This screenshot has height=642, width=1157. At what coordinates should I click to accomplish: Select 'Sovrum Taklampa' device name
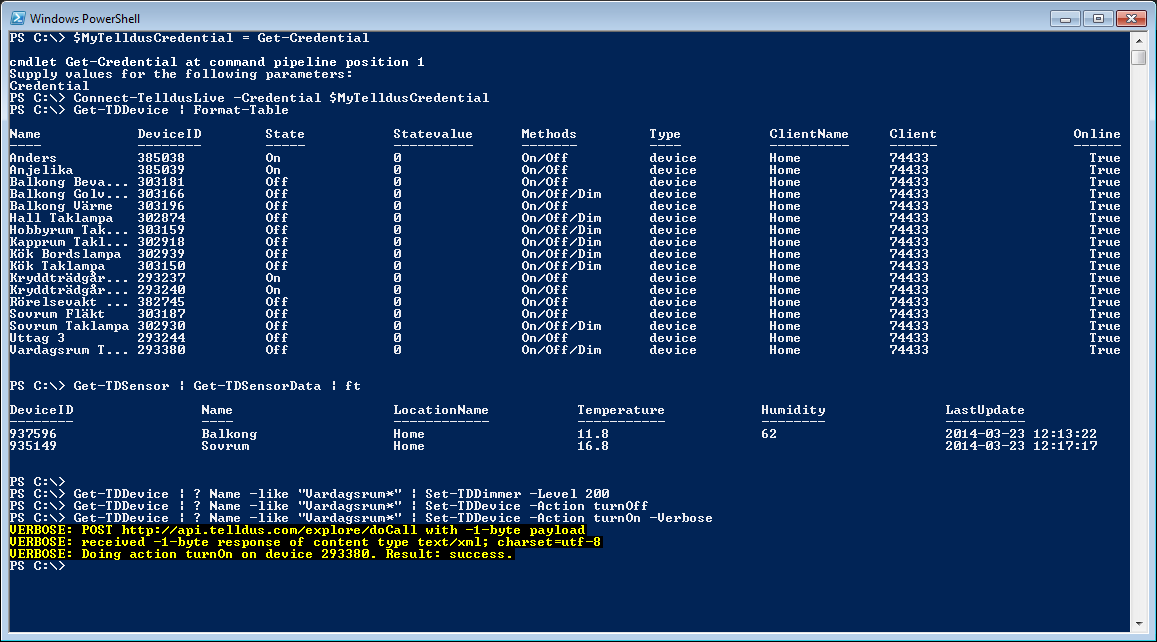pos(69,325)
